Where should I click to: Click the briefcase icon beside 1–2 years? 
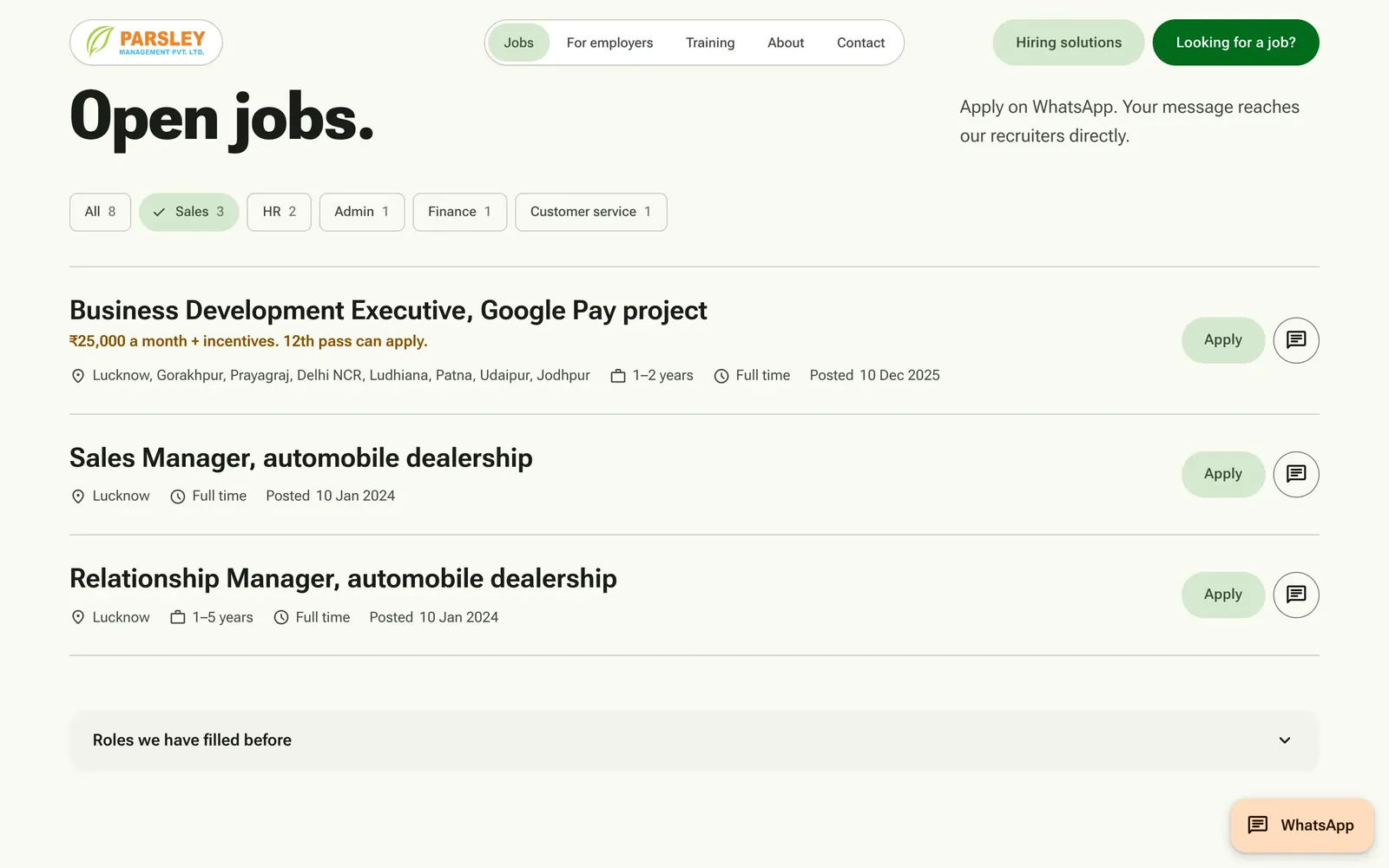coord(618,376)
